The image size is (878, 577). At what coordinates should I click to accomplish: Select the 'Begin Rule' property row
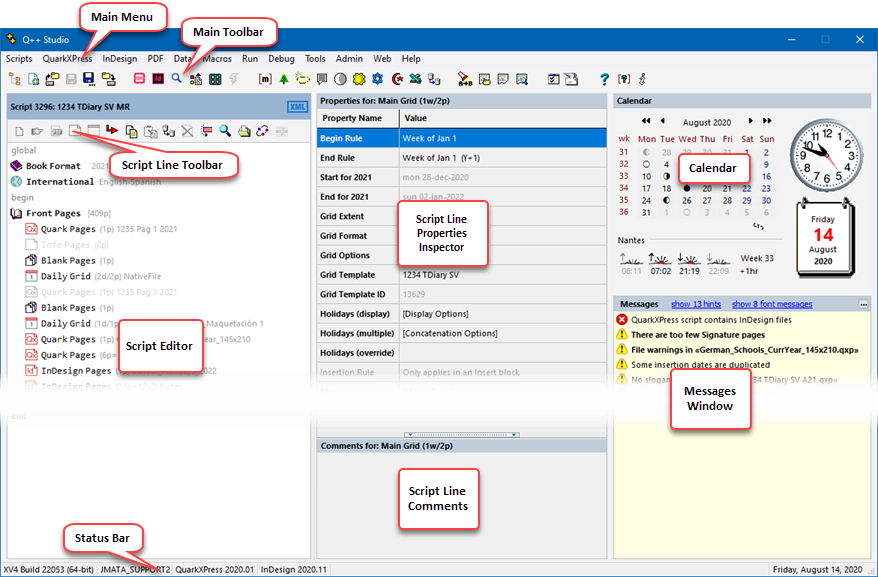click(x=461, y=138)
